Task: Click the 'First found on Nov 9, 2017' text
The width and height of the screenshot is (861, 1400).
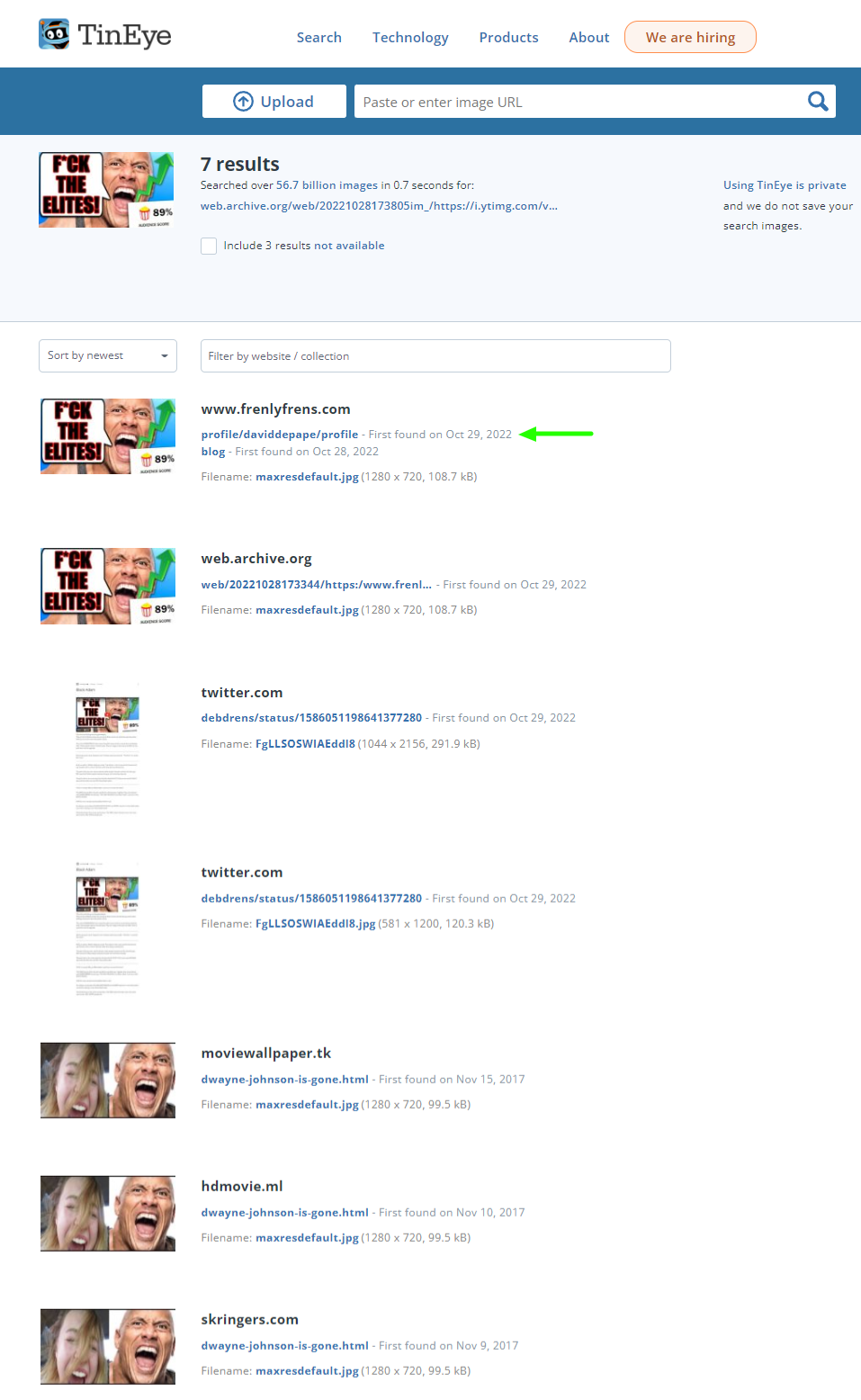Action: click(x=449, y=1346)
